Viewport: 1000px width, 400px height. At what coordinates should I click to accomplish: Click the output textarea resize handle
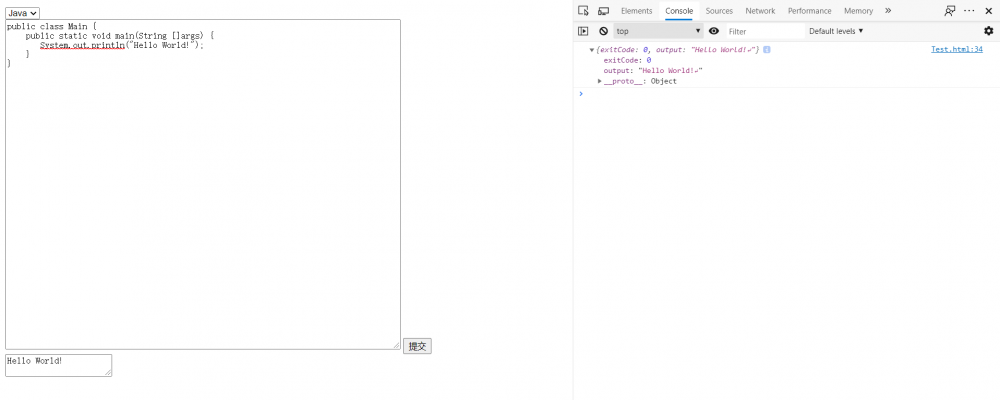coord(108,373)
